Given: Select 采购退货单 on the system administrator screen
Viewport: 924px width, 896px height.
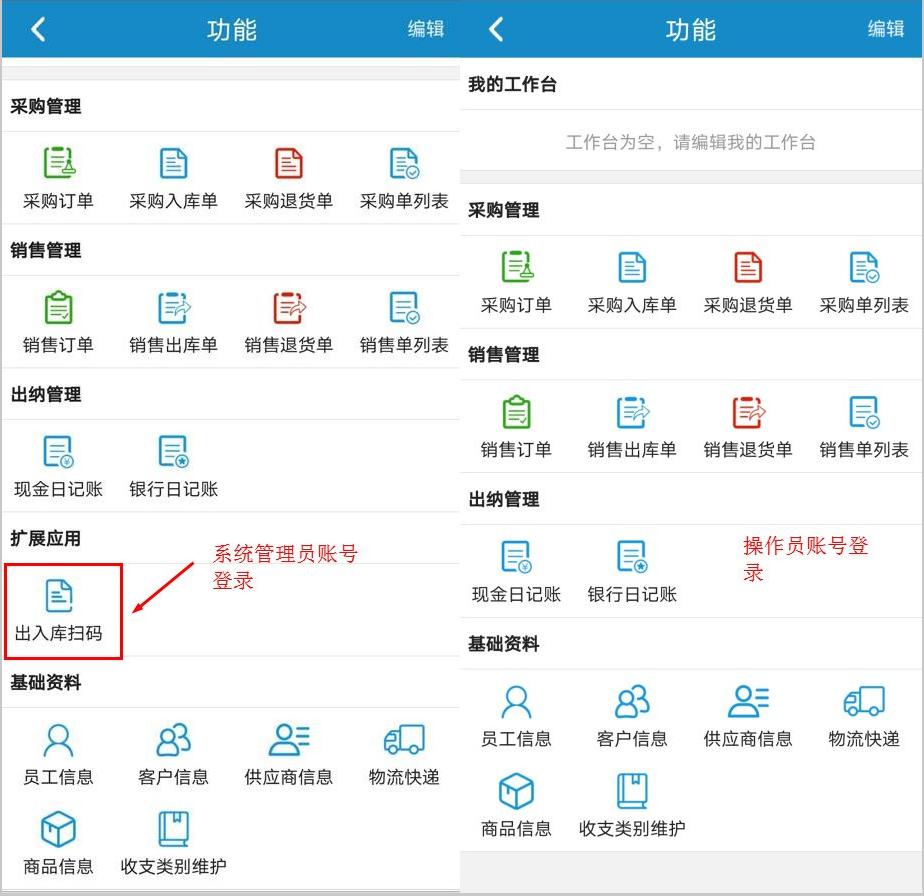Looking at the screenshot, I should point(288,177).
